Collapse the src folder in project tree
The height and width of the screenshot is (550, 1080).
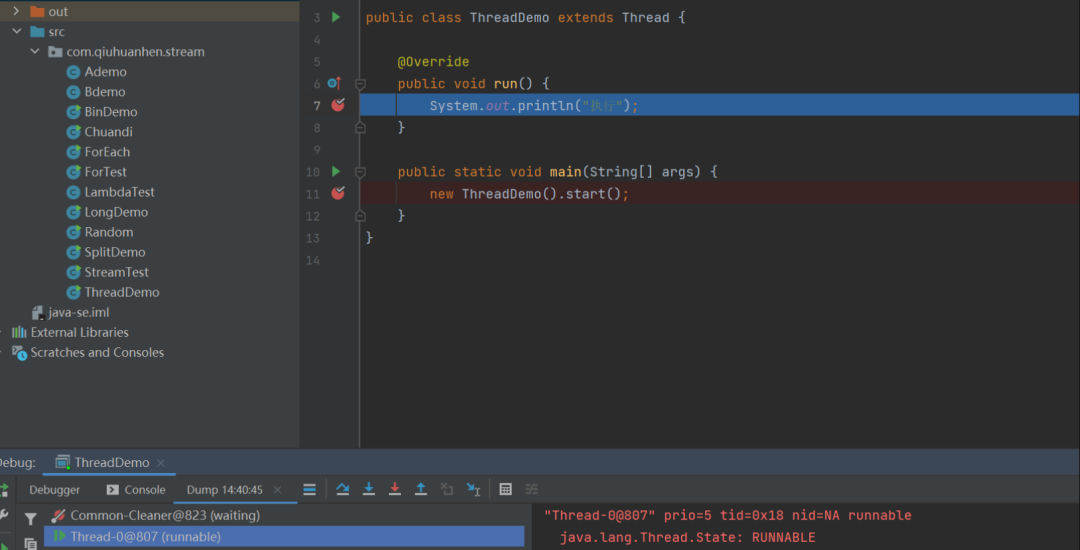tap(17, 32)
